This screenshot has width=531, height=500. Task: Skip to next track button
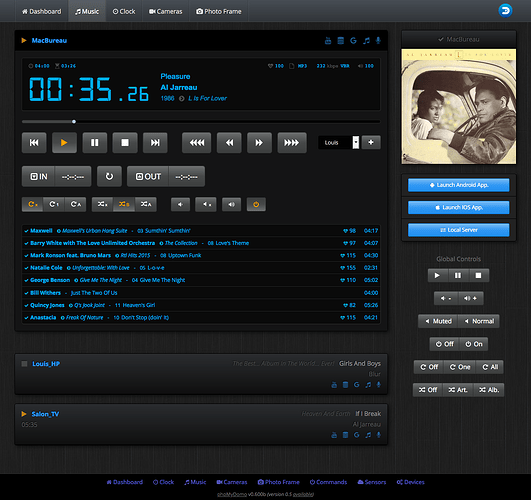155,143
